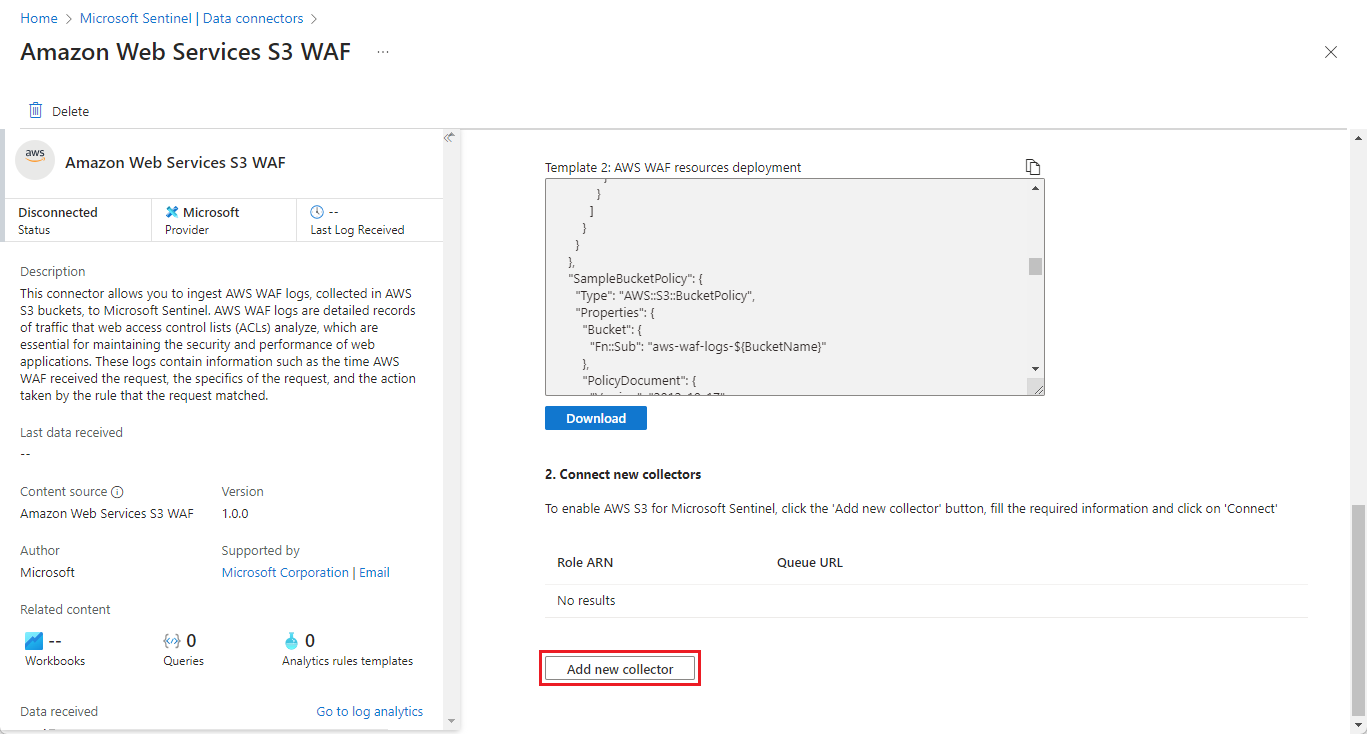Click the main page scrollbar thumb
The width and height of the screenshot is (1367, 734).
coord(1357,610)
